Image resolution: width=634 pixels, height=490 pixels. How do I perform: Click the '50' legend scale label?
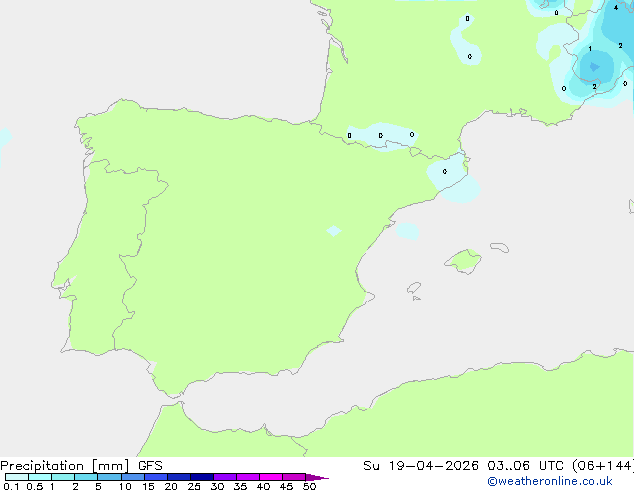309,486
